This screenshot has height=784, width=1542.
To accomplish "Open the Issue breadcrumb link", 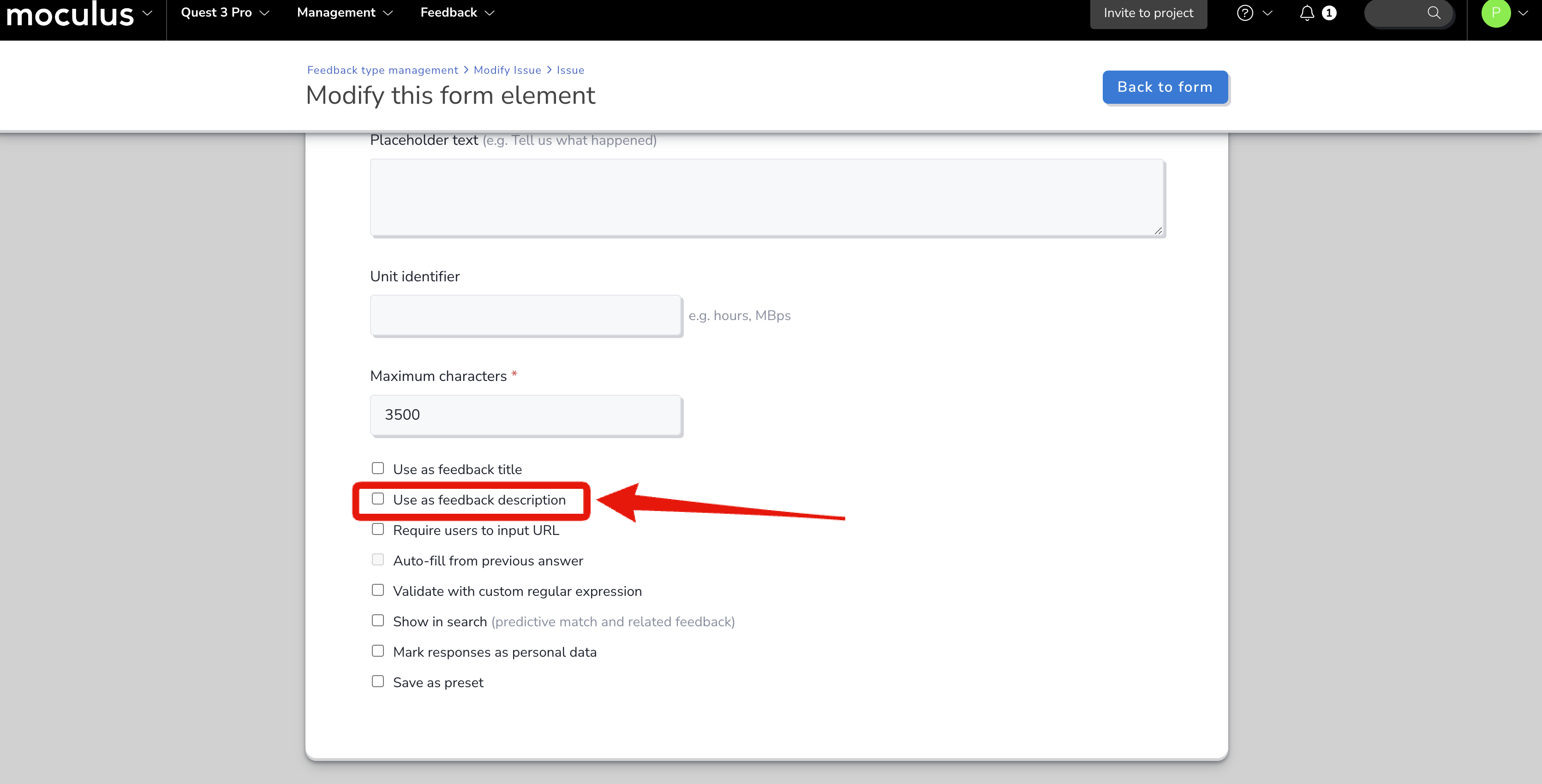I will coord(570,70).
